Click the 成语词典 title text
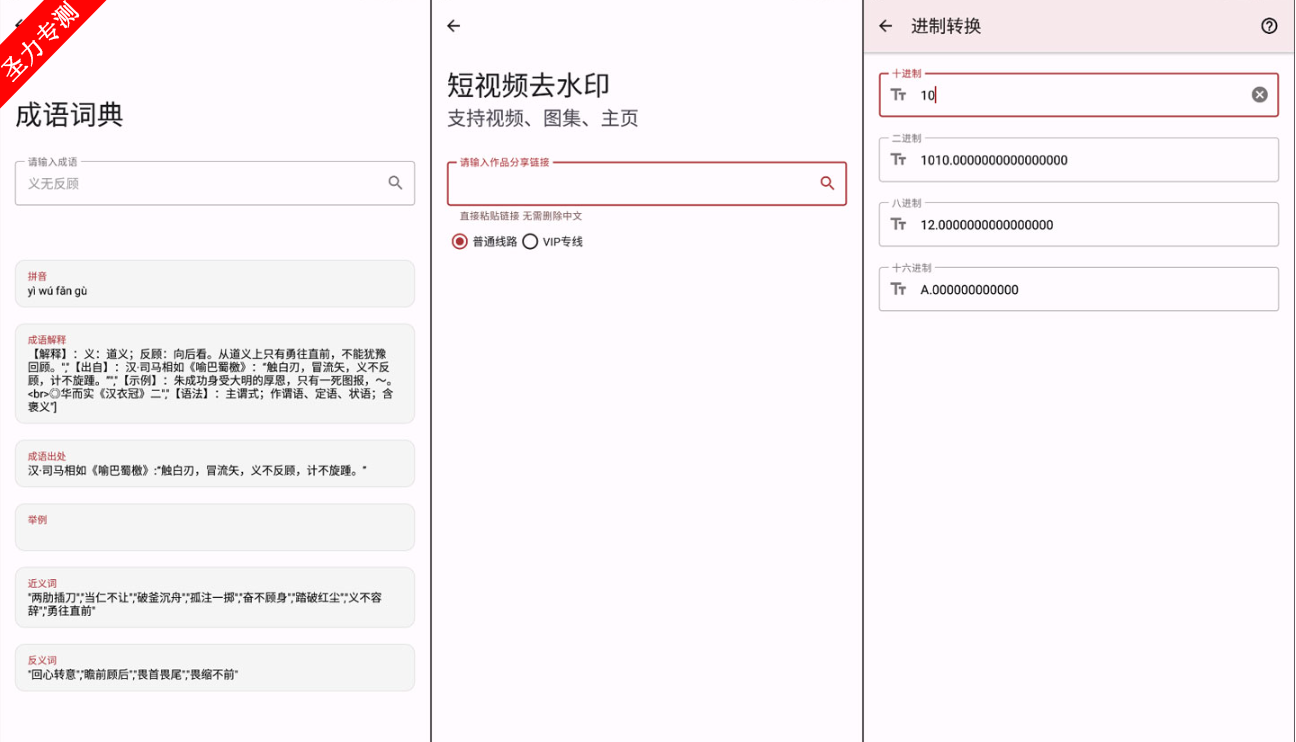Image resolution: width=1296 pixels, height=742 pixels. click(x=69, y=115)
